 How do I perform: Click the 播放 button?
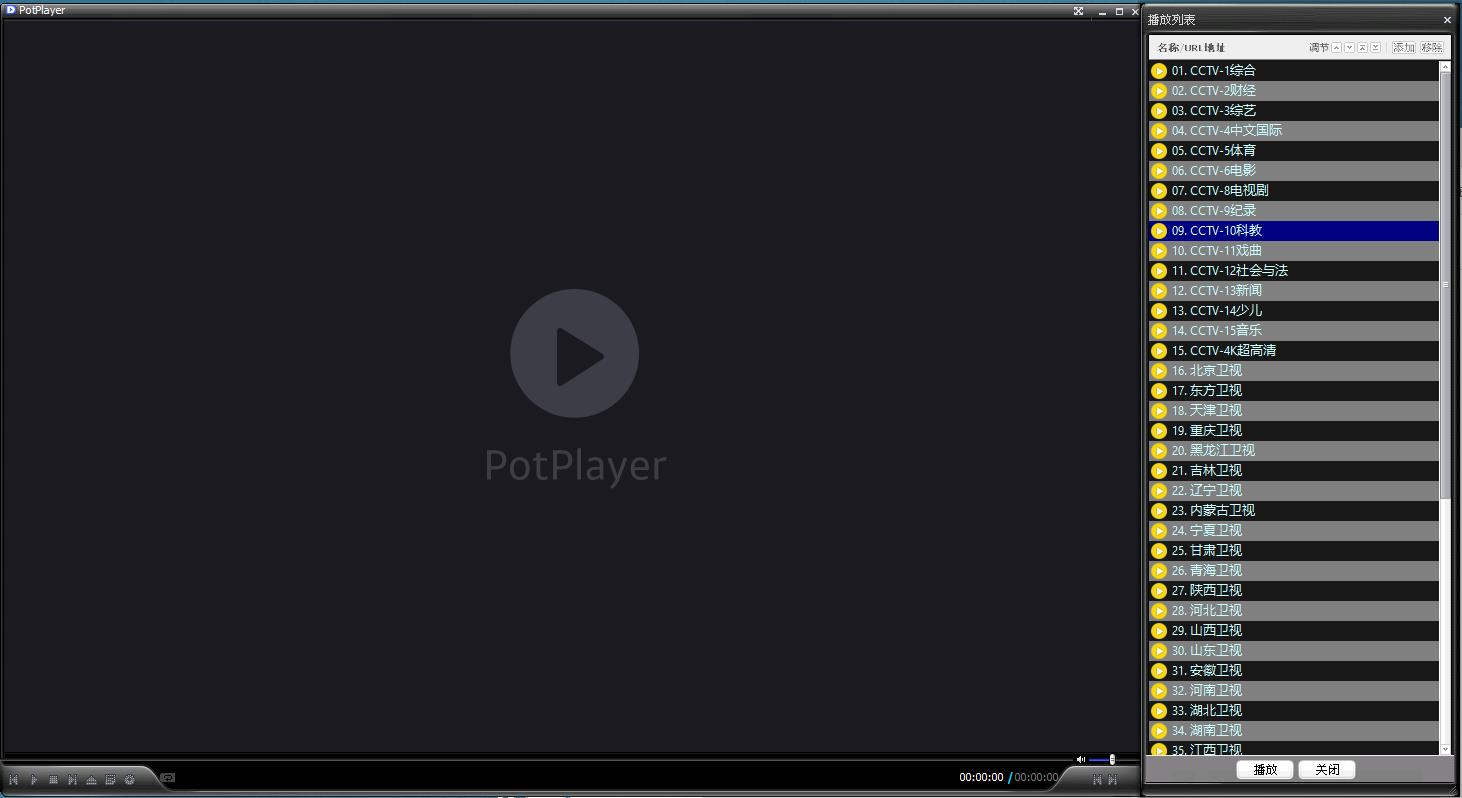click(x=1265, y=769)
